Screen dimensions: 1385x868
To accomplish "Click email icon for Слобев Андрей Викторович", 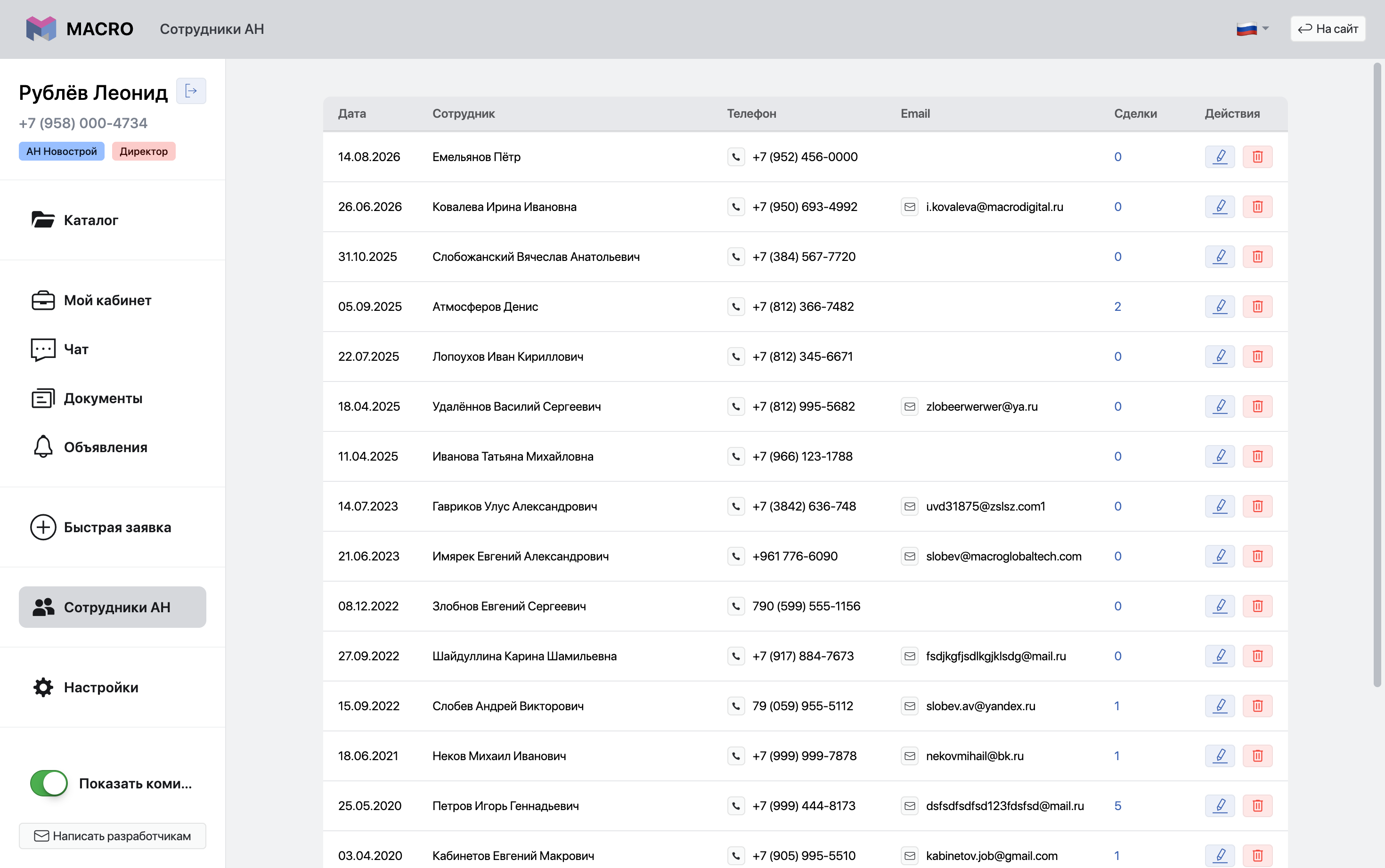I will (910, 706).
